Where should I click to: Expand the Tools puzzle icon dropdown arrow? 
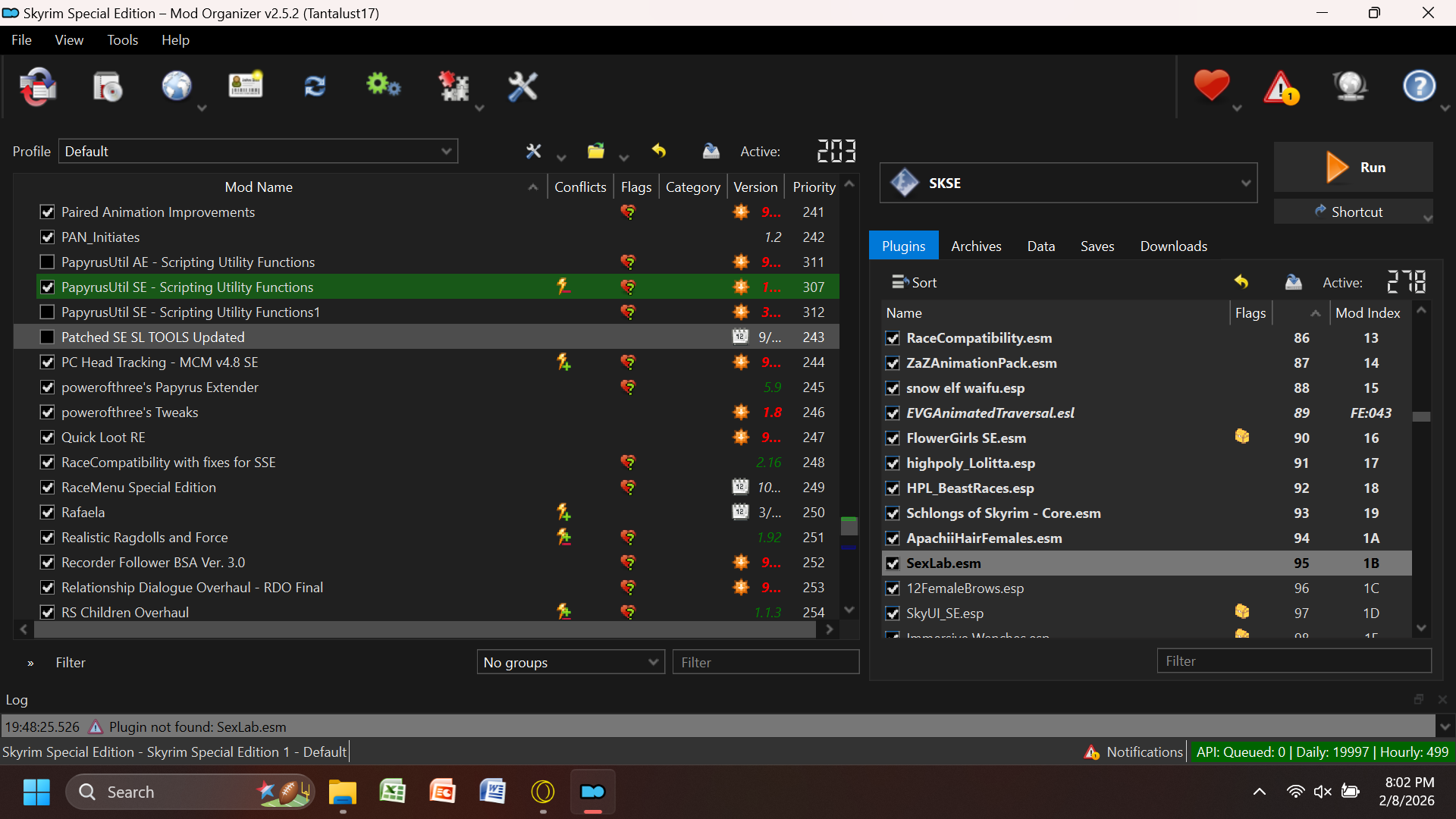click(x=479, y=108)
